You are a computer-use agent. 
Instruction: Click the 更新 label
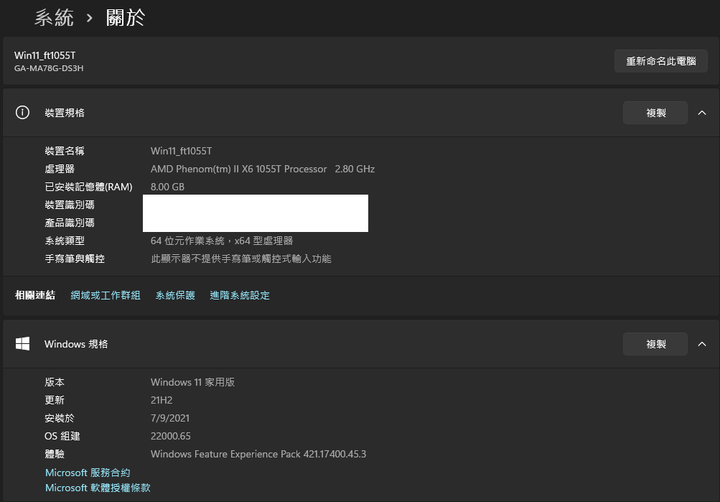tap(55, 400)
